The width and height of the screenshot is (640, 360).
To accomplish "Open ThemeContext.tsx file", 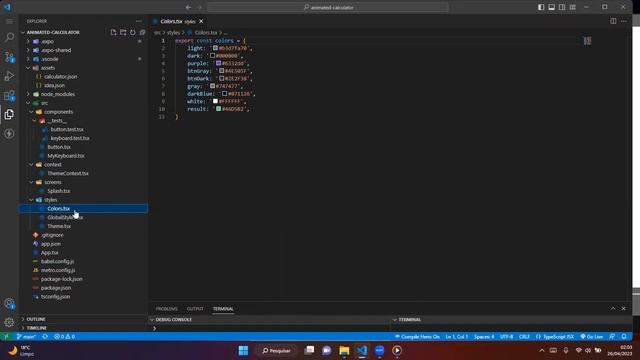I will coord(68,173).
